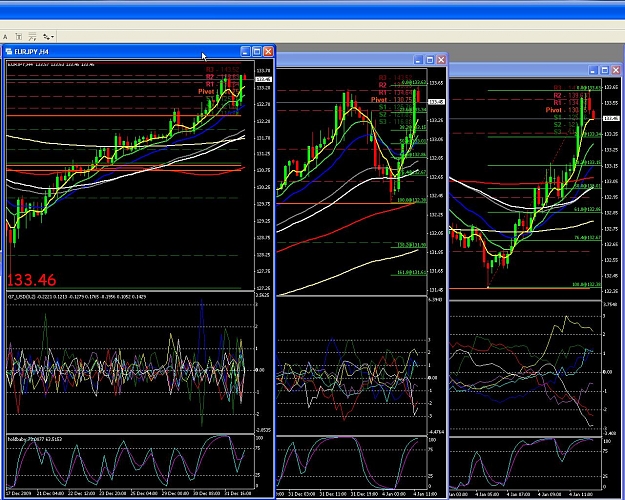Image resolution: width=625 pixels, height=500 pixels.
Task: Select the text object tool beside "A"
Action: click(x=18, y=37)
